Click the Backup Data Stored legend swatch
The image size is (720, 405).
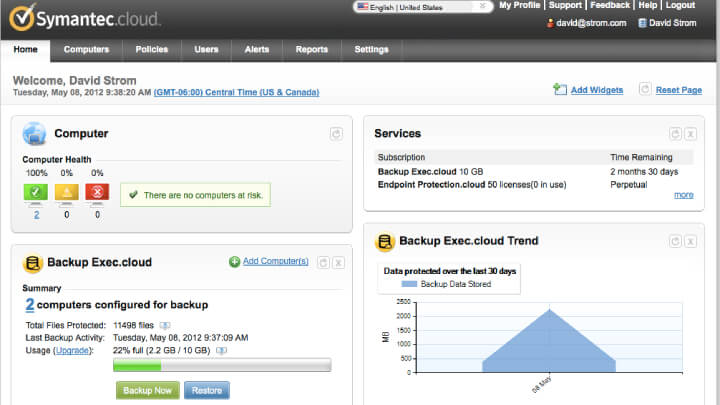click(409, 284)
